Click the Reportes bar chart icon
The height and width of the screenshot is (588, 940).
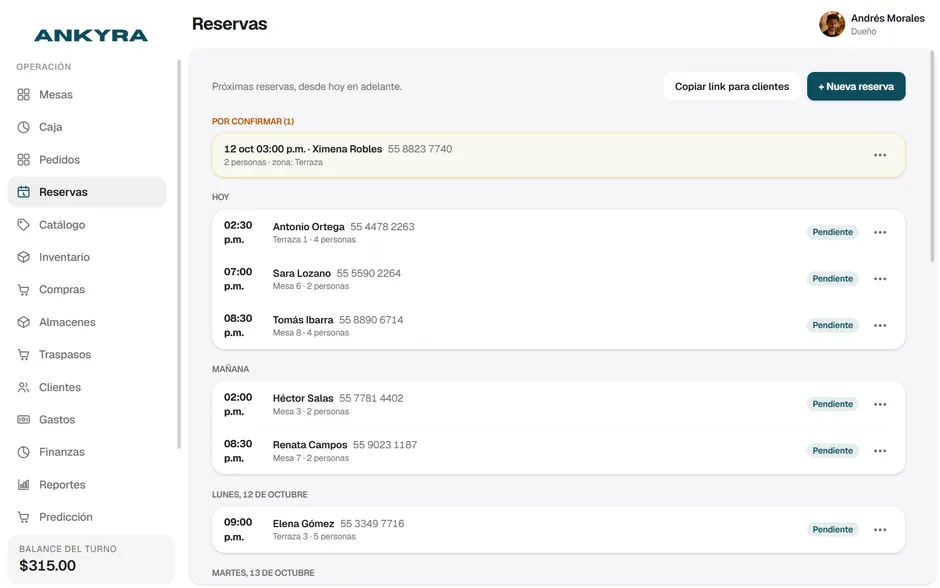point(23,484)
